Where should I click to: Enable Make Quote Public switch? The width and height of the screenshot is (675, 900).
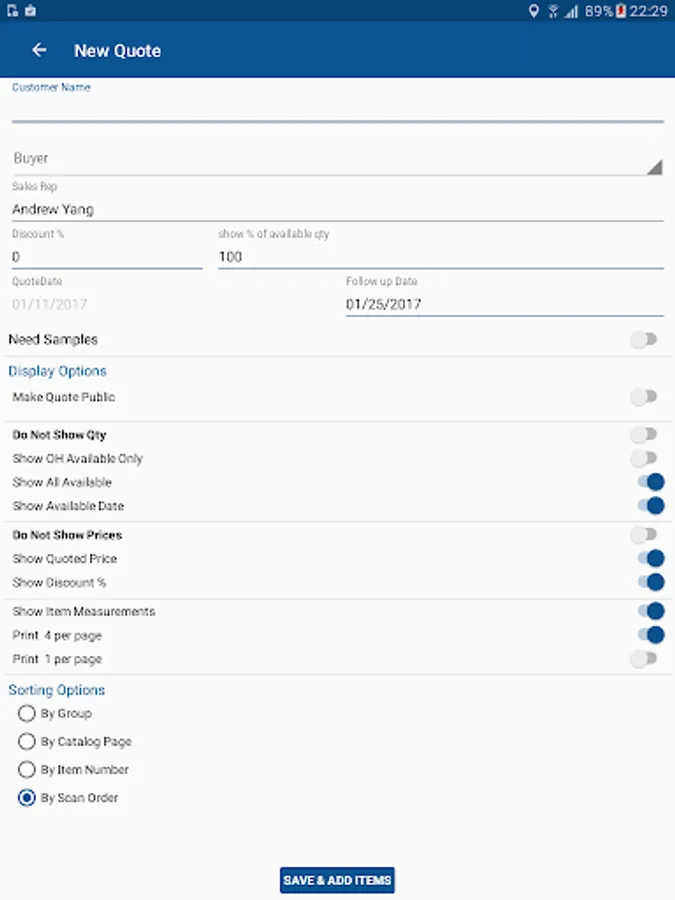pos(644,397)
